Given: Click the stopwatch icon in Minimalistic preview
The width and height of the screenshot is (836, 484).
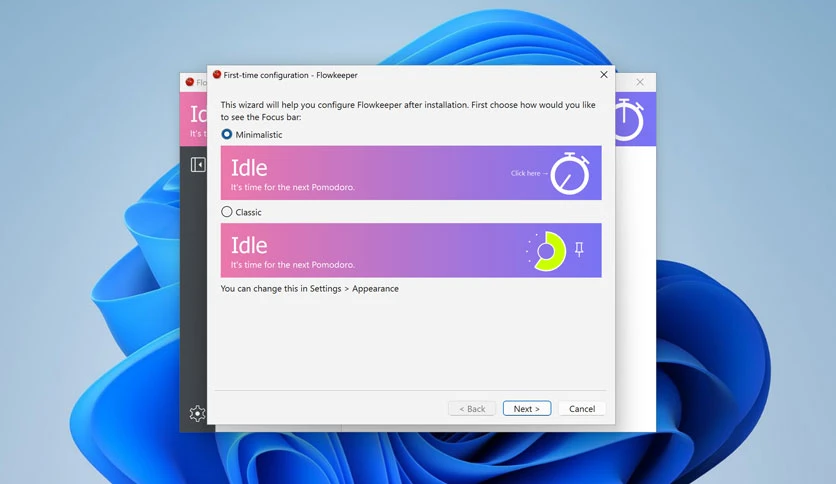Looking at the screenshot, I should [x=570, y=173].
